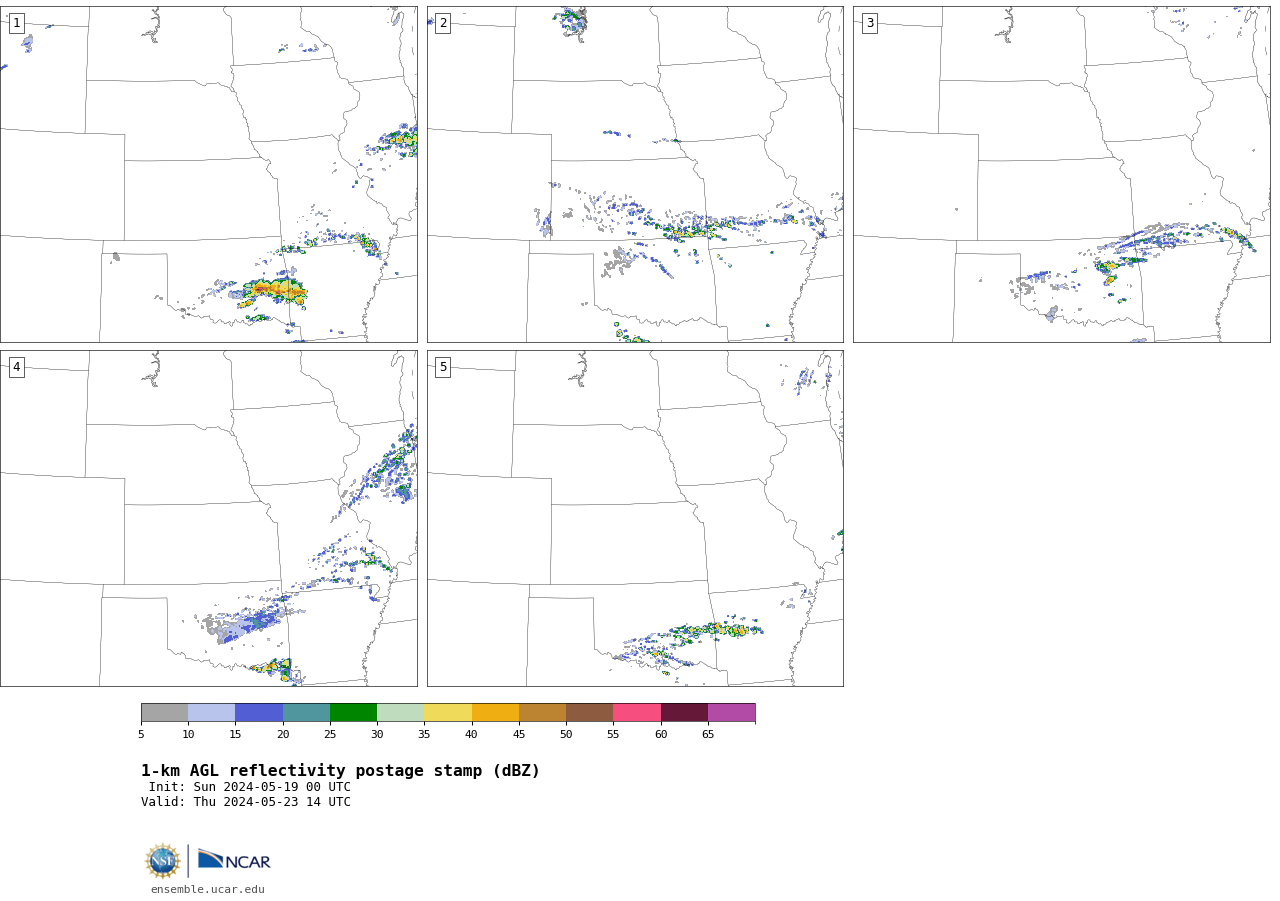Click the colorbar tick label 35

[x=424, y=735]
